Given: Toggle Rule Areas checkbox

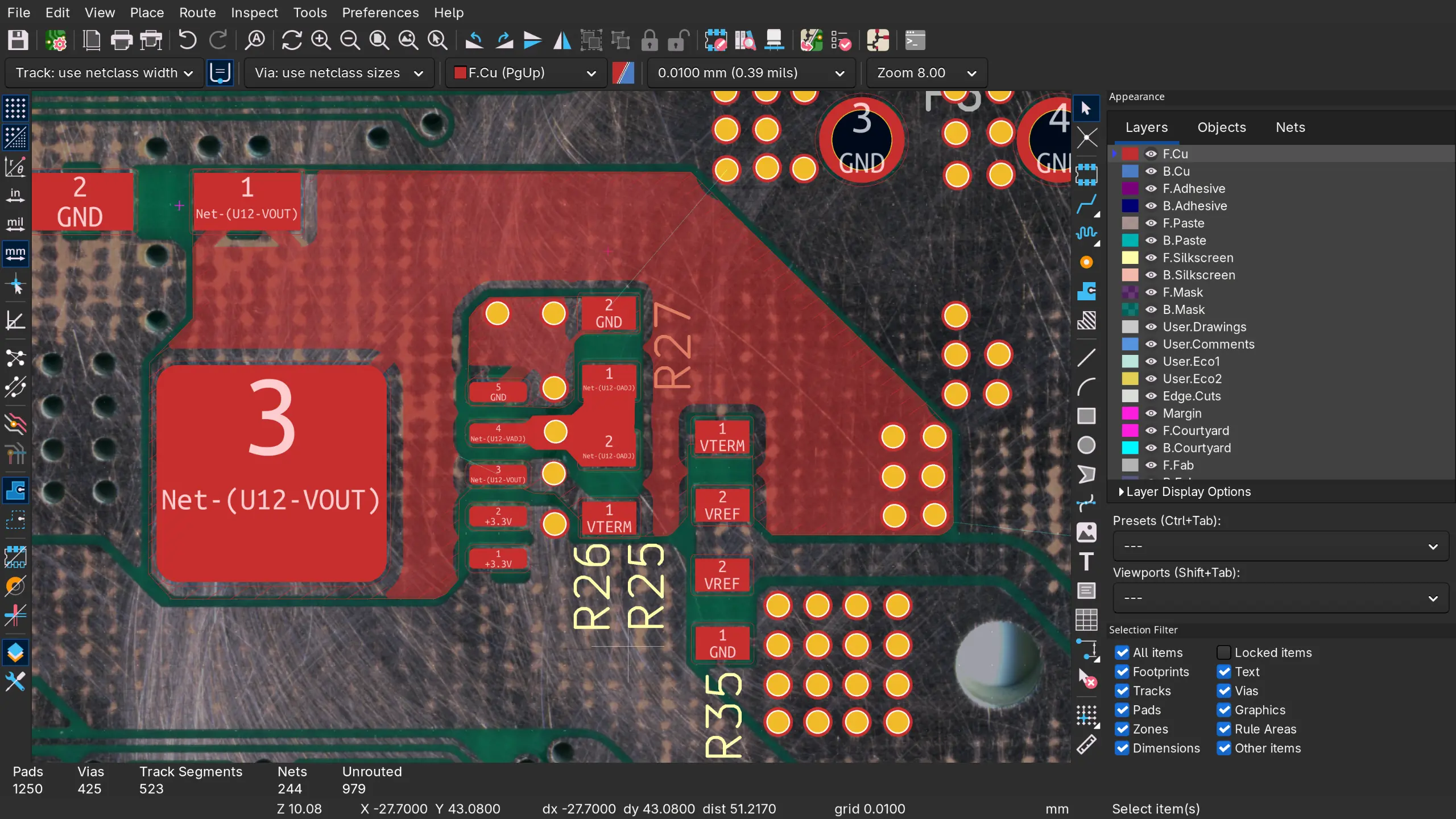Looking at the screenshot, I should 1224,729.
